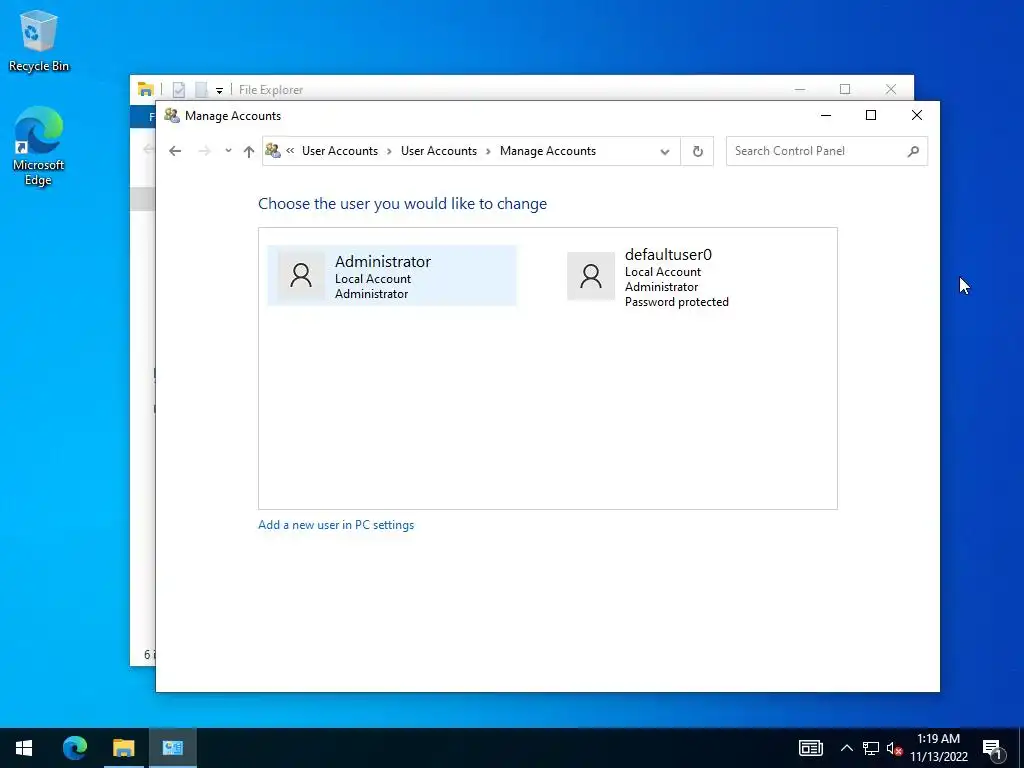The width and height of the screenshot is (1024, 768).
Task: Launch Microsoft Edge from taskbar
Action: point(75,748)
